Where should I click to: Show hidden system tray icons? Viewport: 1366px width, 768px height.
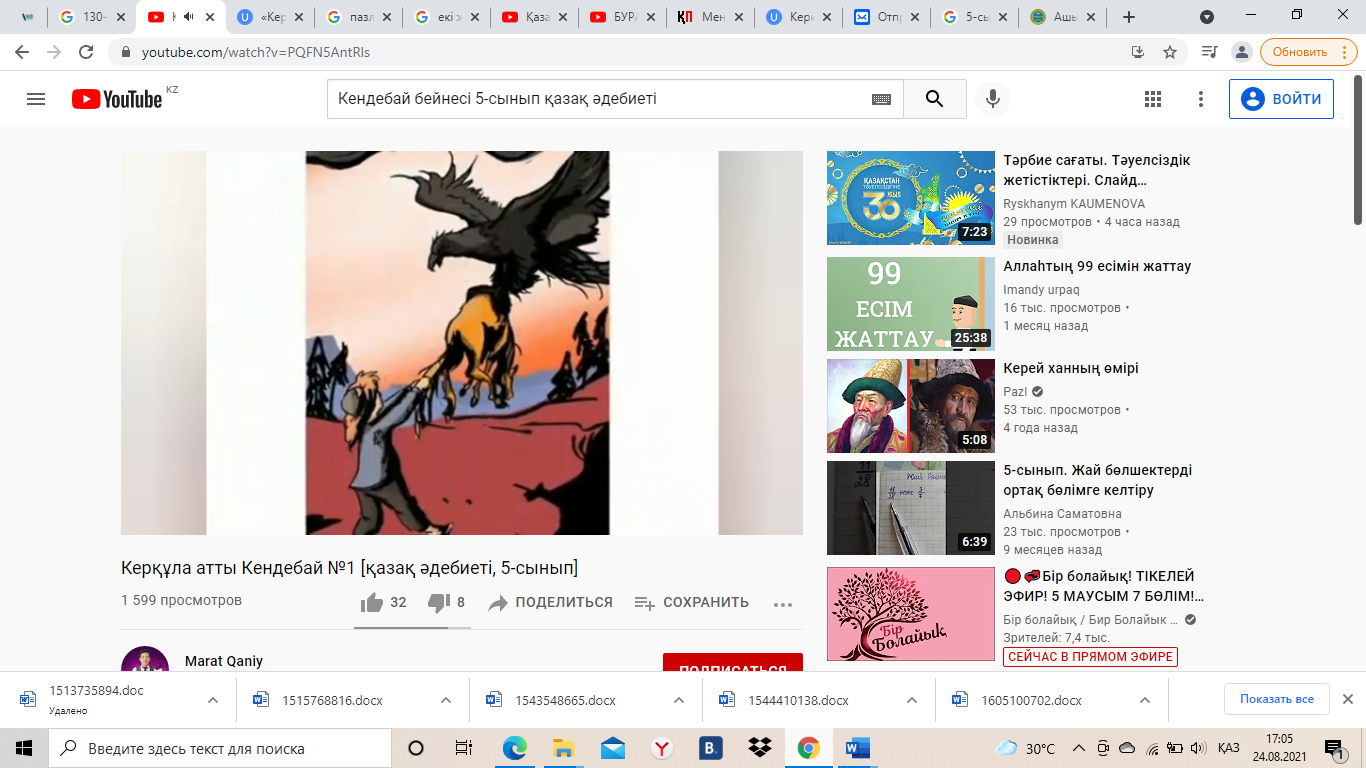click(x=1078, y=748)
